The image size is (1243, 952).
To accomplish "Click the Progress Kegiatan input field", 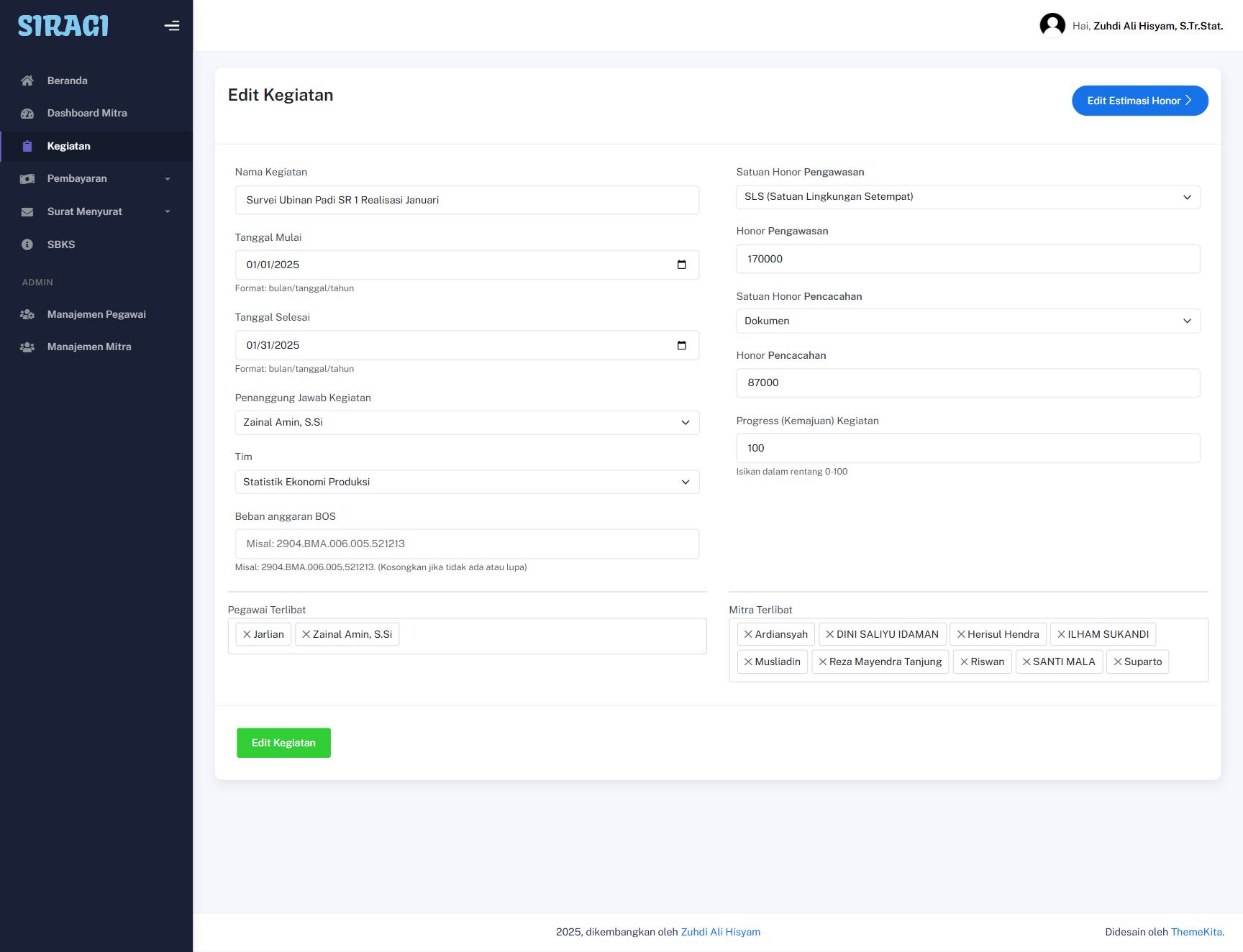I will click(967, 448).
